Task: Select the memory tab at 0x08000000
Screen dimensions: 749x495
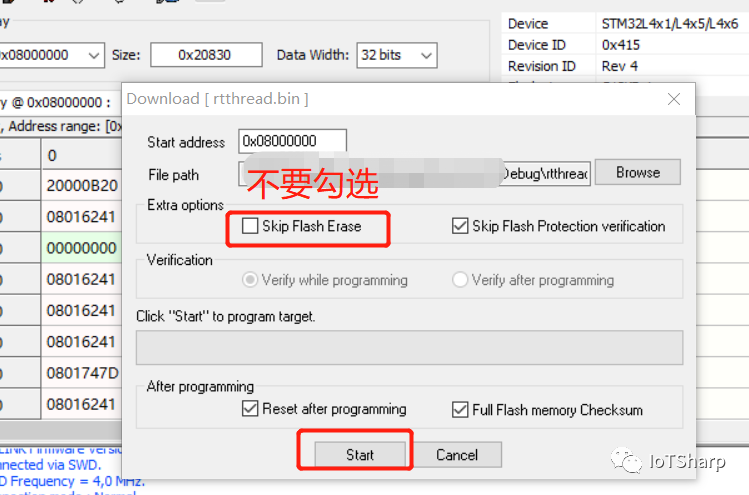Action: coord(56,102)
